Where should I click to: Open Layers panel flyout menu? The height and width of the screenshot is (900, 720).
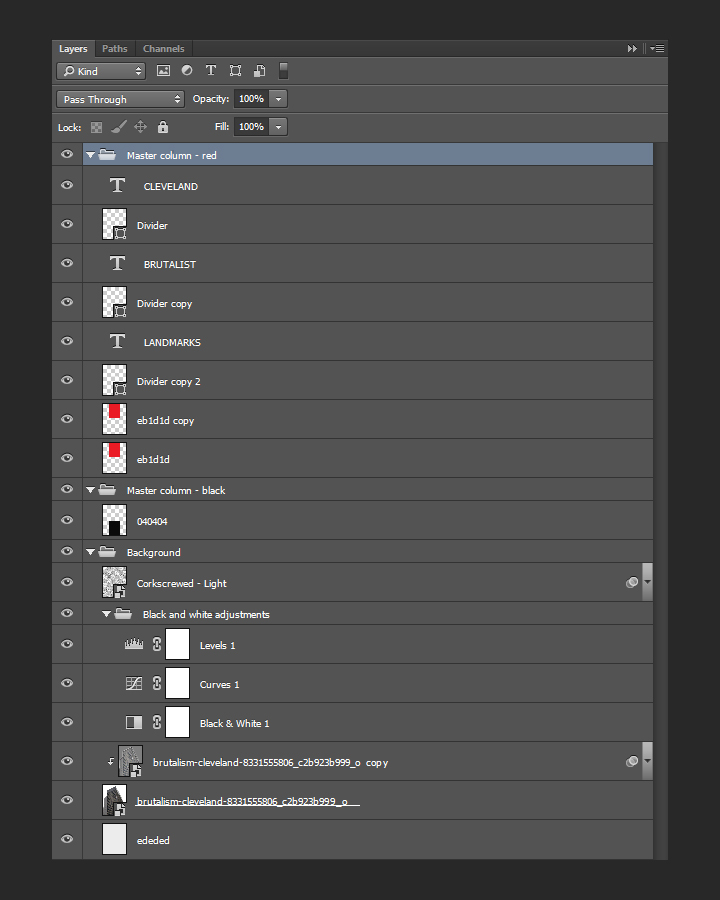(657, 49)
